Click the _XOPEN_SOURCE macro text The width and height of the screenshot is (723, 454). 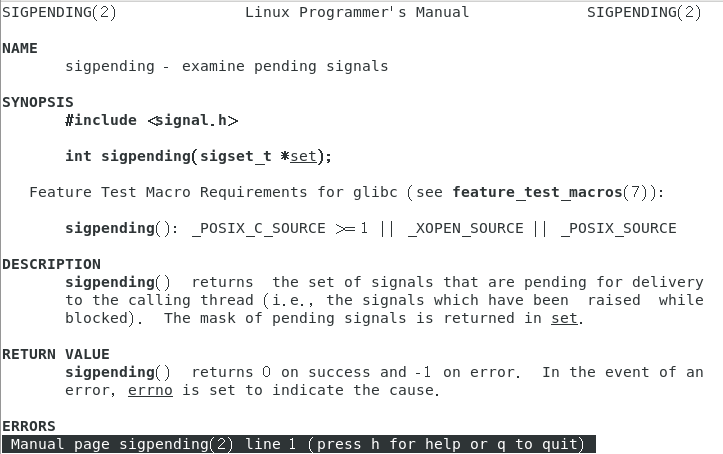[465, 228]
